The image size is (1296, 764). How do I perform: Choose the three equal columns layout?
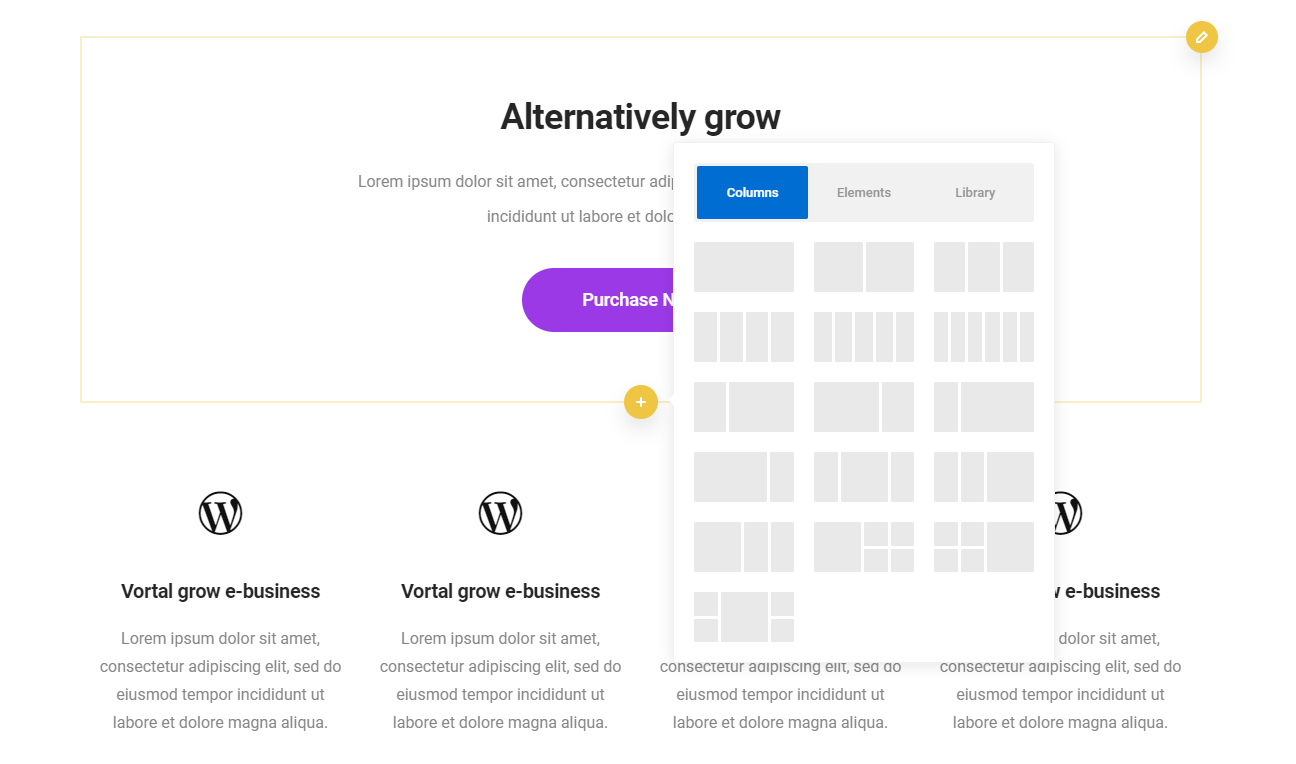[984, 267]
